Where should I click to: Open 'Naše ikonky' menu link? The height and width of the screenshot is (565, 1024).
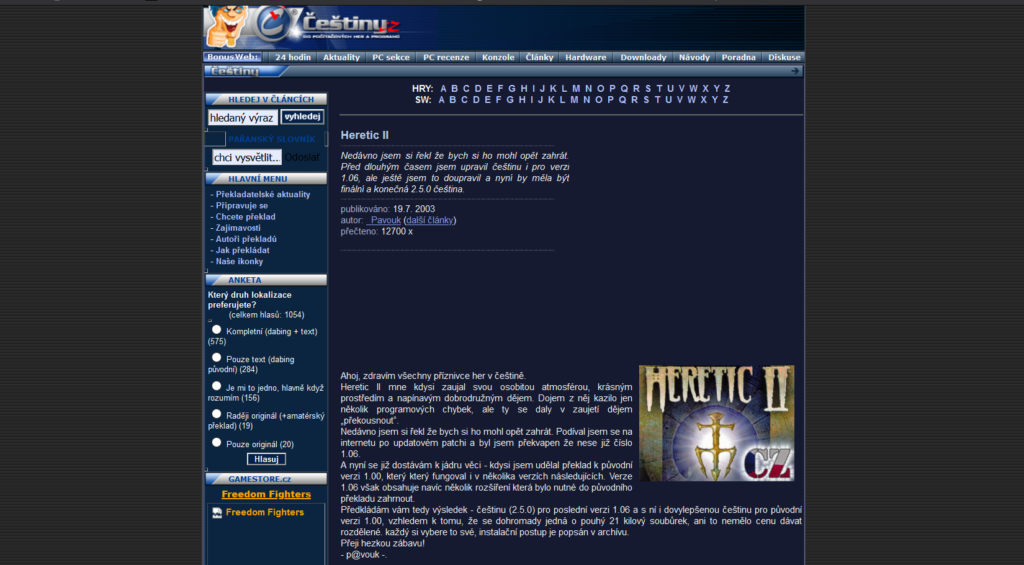(239, 261)
